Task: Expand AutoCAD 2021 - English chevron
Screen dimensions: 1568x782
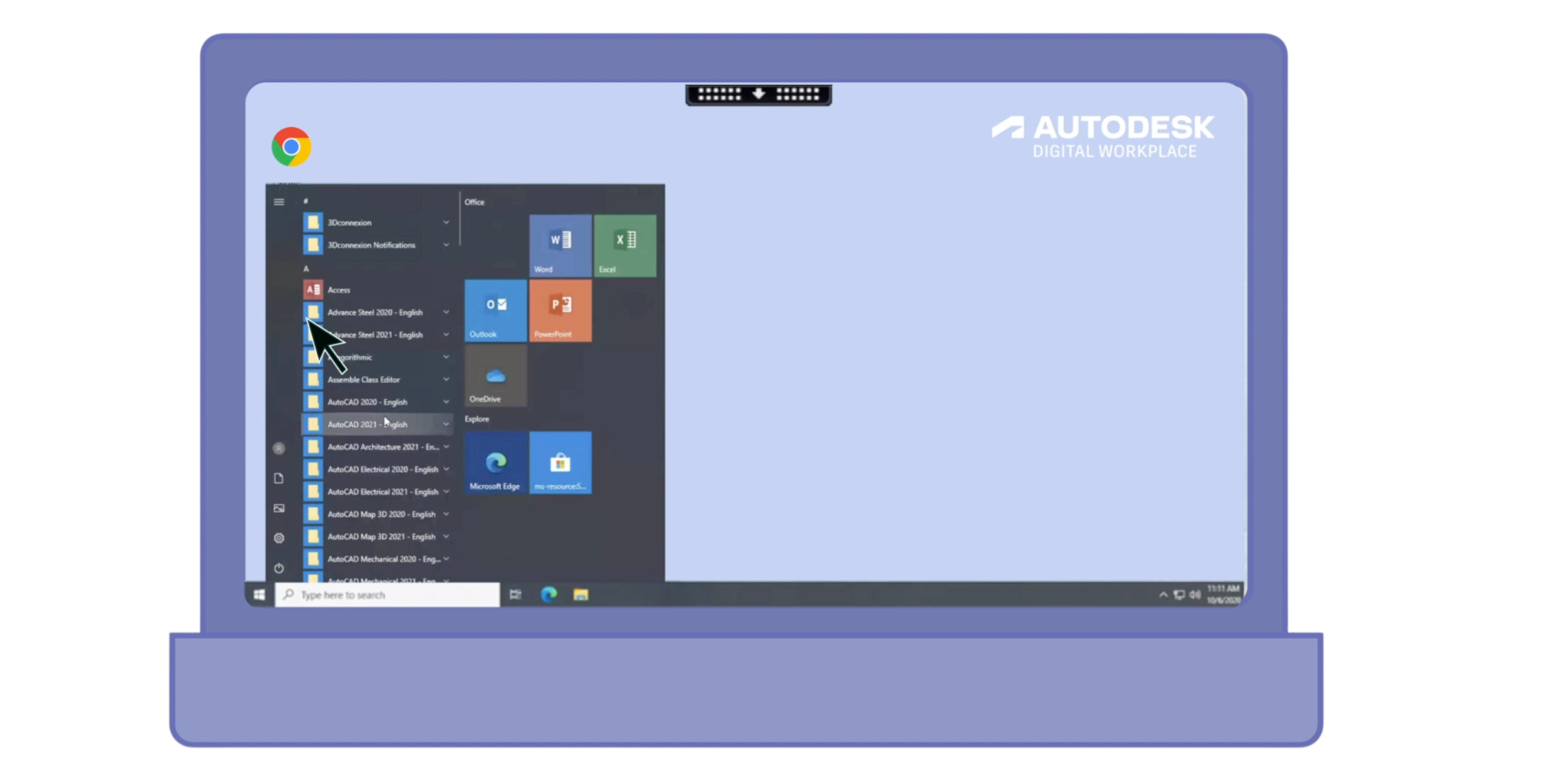Action: [x=446, y=424]
